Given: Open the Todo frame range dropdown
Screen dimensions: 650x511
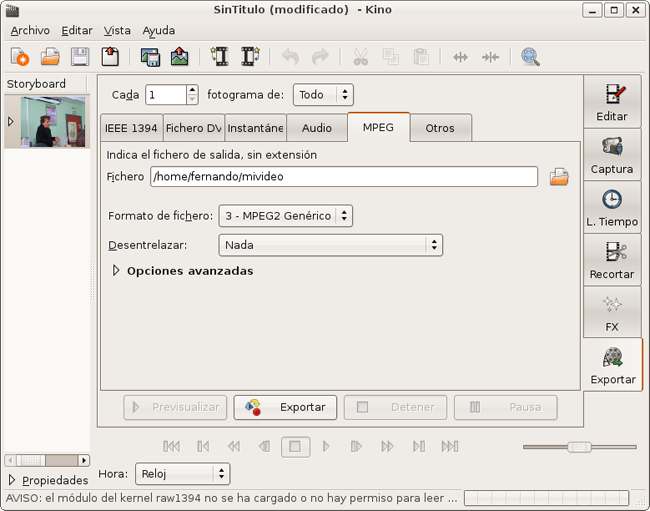Looking at the screenshot, I should 323,95.
